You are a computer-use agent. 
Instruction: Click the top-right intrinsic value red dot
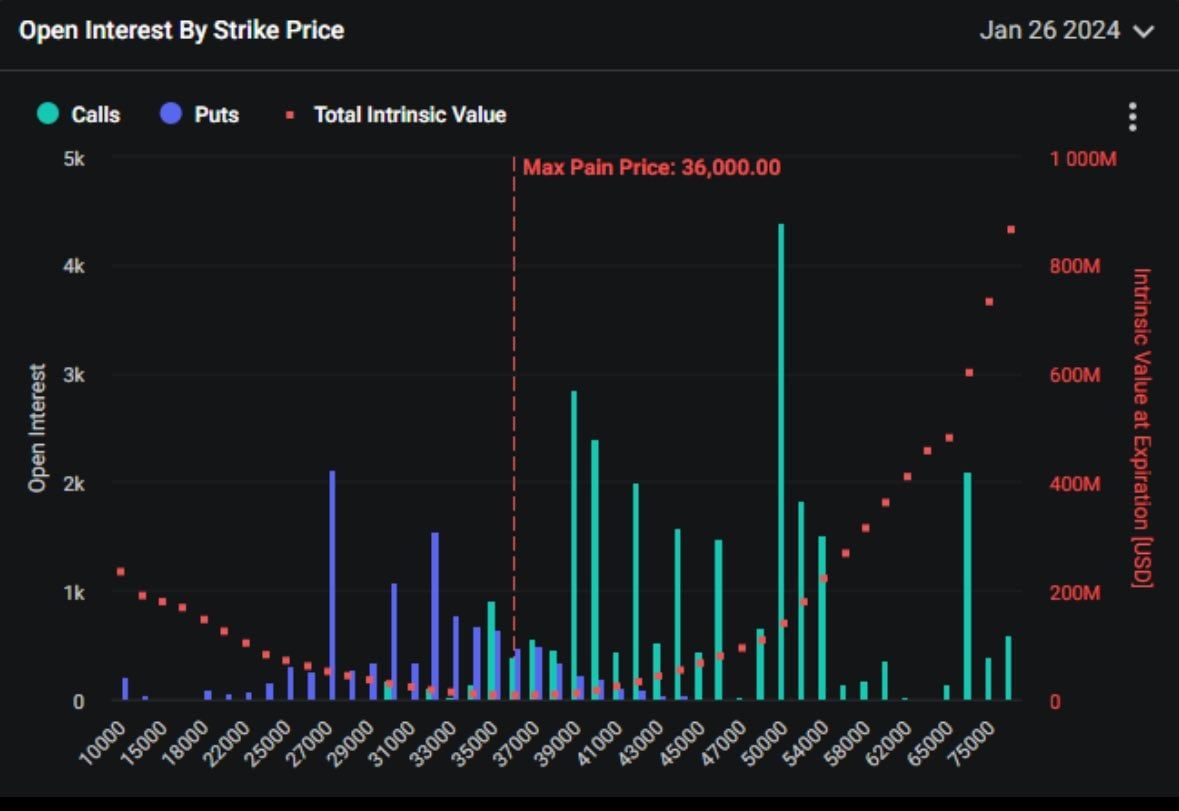pyautogui.click(x=1011, y=230)
